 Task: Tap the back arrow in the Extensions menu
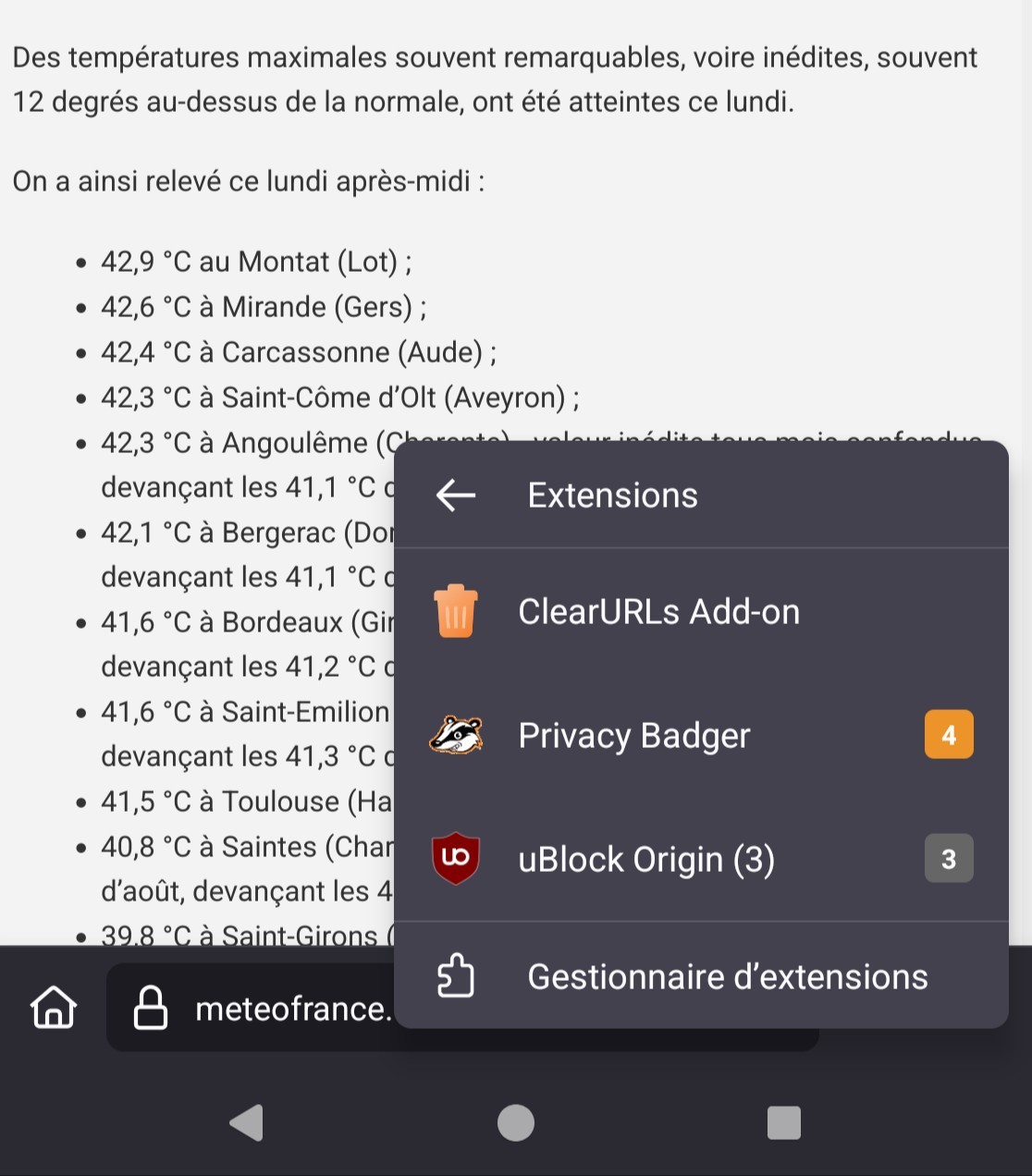coord(456,496)
